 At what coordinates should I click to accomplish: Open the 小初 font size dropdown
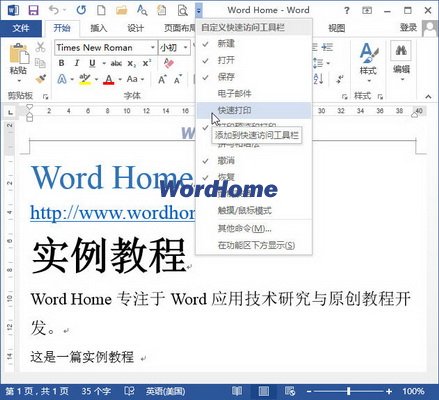185,48
